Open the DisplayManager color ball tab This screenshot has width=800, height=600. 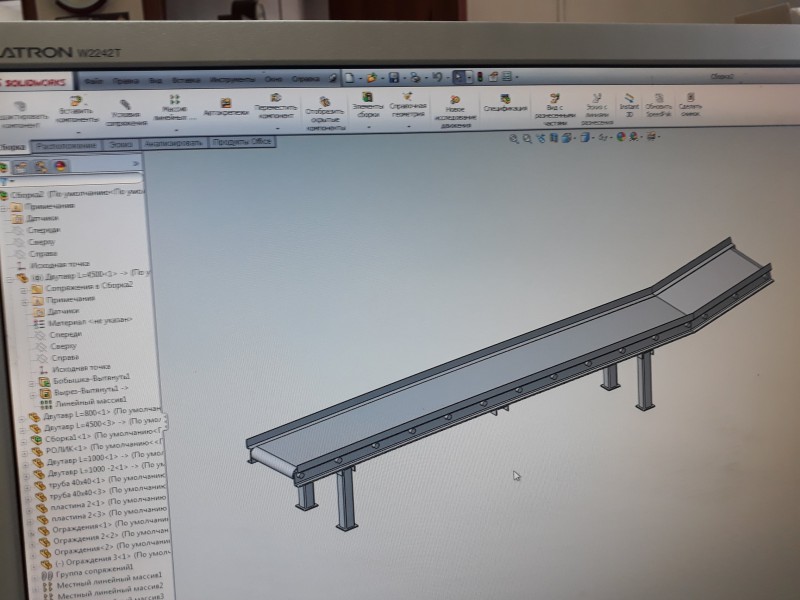tap(61, 166)
